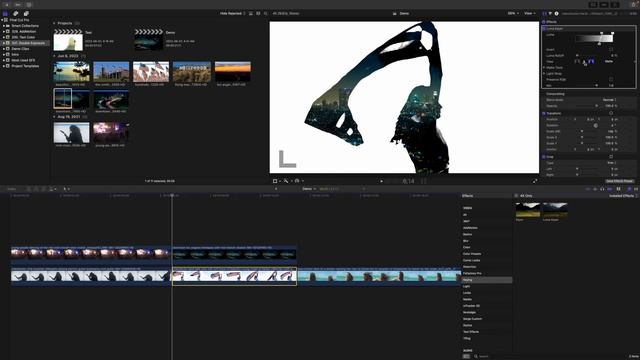
Task: Open the clip appearance options in browser
Action: click(258, 13)
